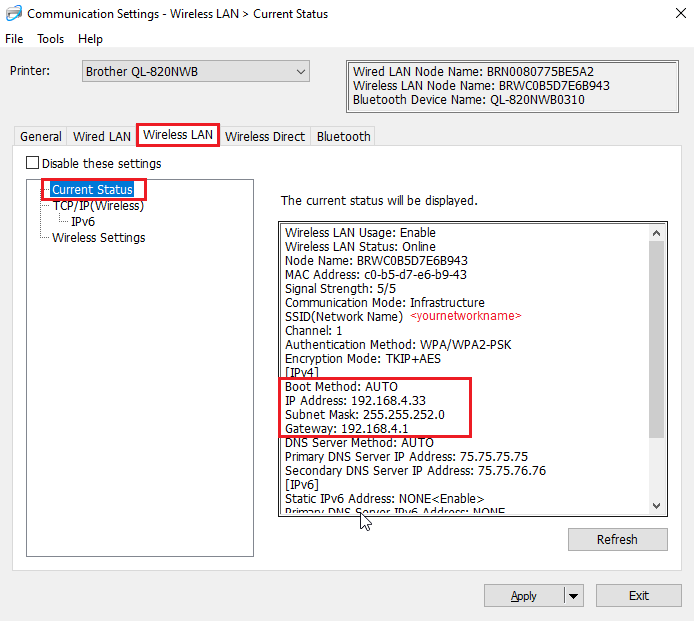Image resolution: width=694 pixels, height=621 pixels.
Task: Click the Signal Strength: 5/5 line
Action: point(340,289)
